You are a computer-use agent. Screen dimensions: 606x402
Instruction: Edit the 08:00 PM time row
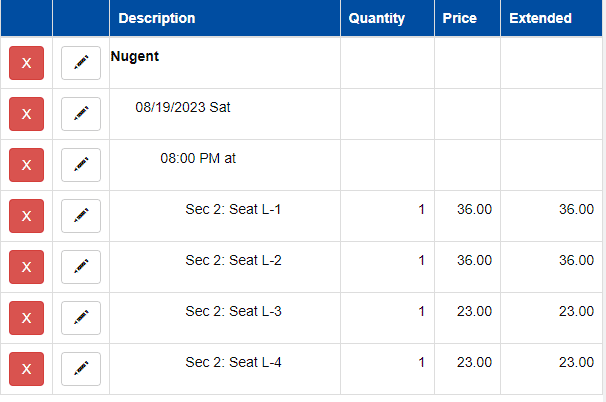[81, 165]
